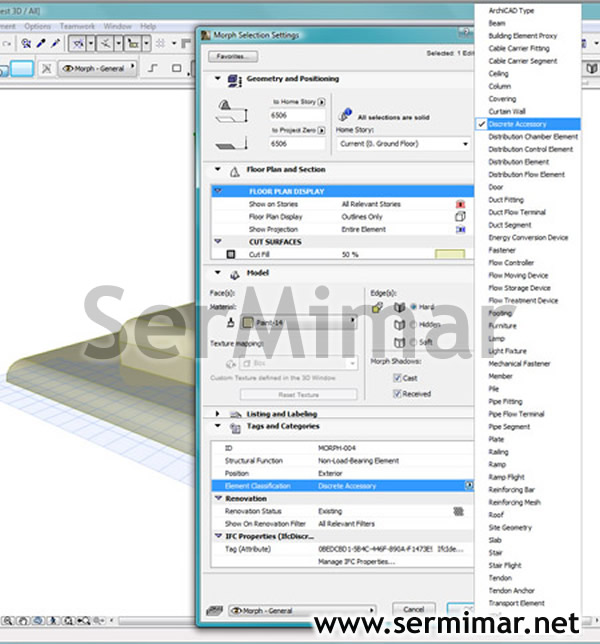The image size is (600, 644).
Task: Select the Soft edge radio button
Action: 414,342
